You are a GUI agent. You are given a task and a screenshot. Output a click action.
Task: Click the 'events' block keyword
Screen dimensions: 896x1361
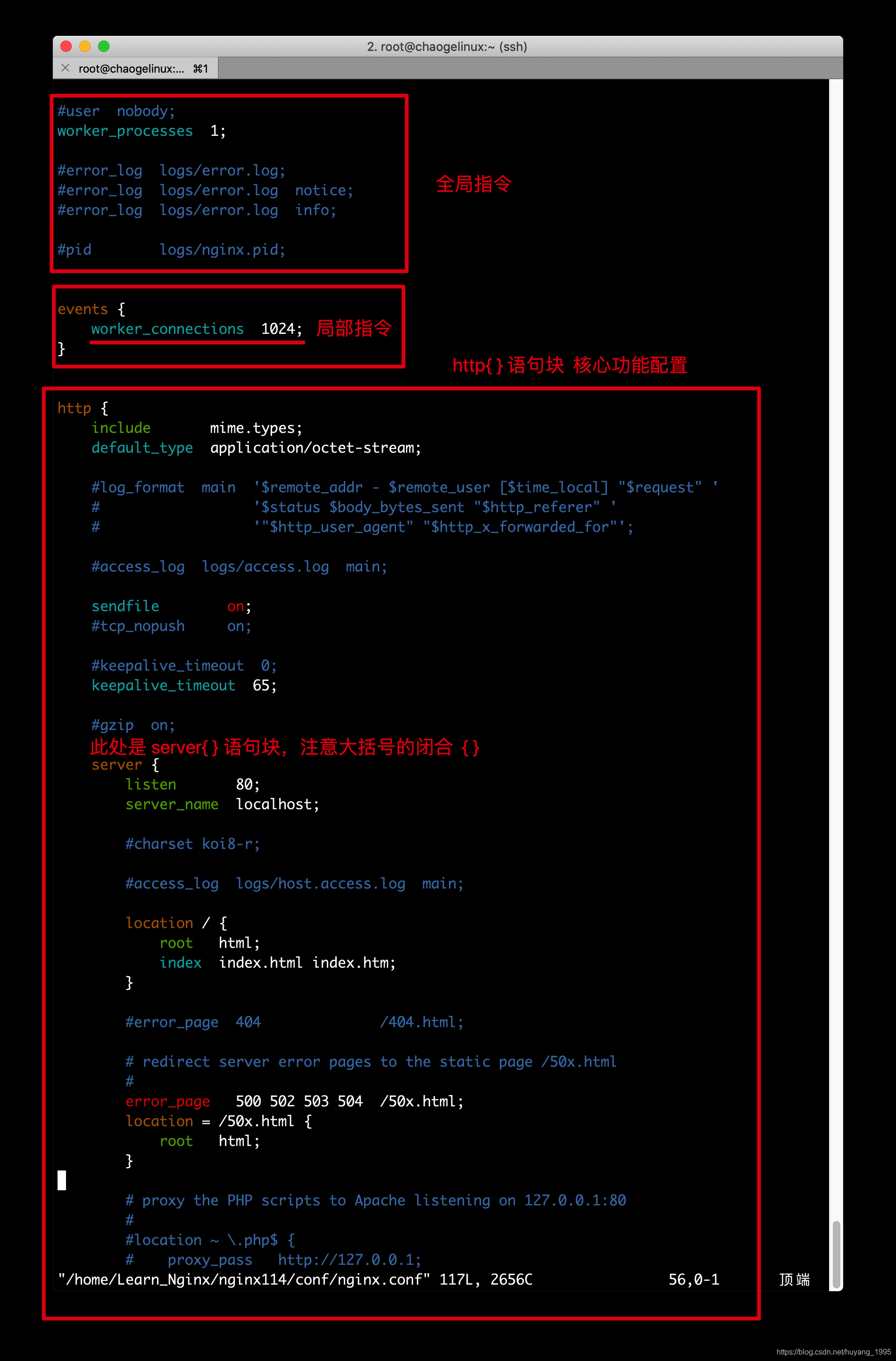click(x=83, y=309)
